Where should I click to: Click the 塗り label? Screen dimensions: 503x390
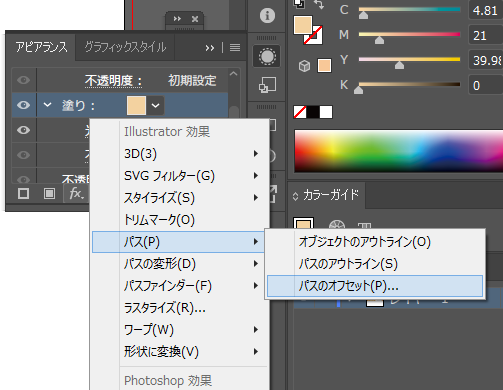(x=78, y=106)
